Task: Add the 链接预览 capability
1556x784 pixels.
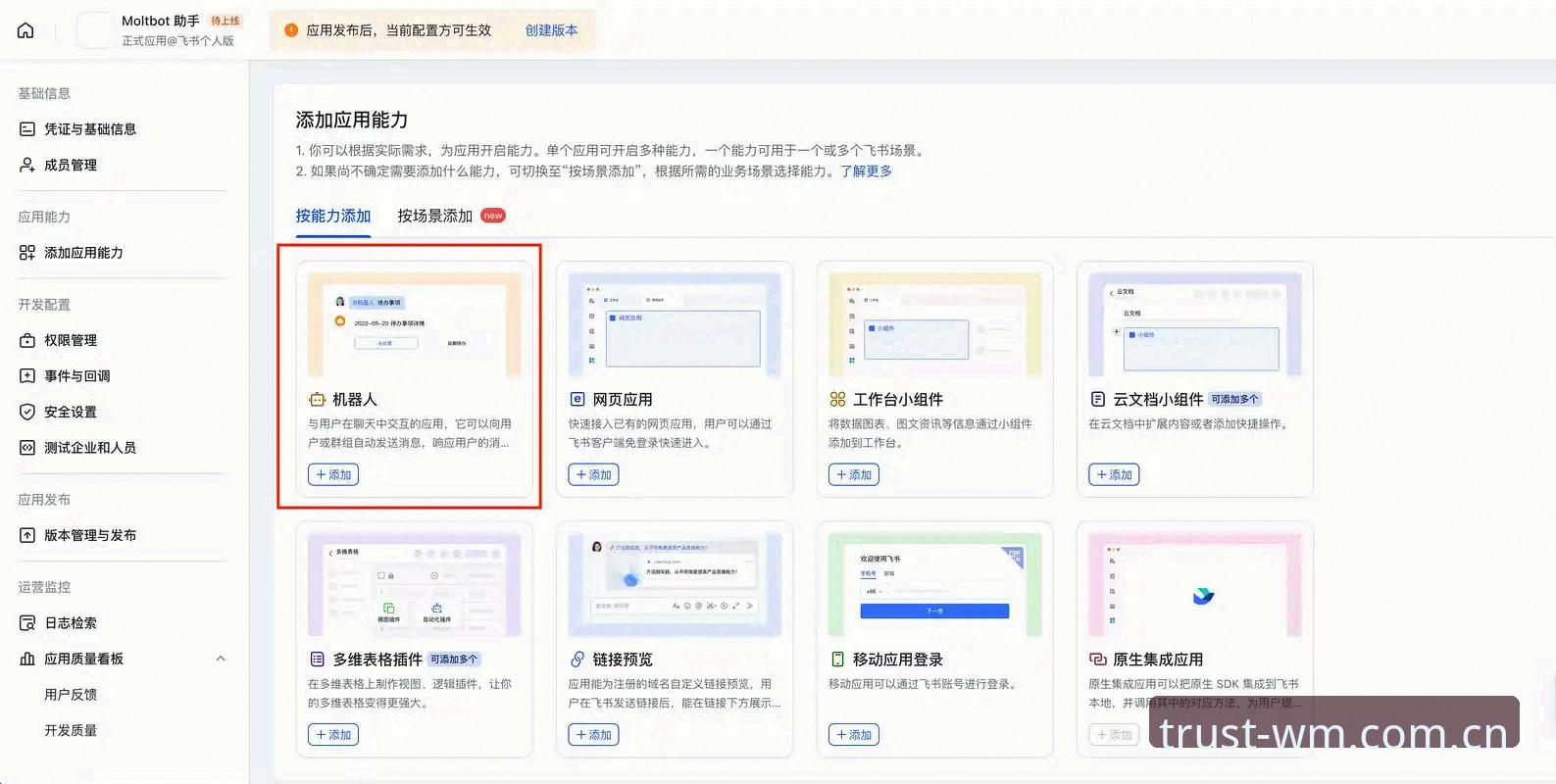Action: (x=593, y=735)
